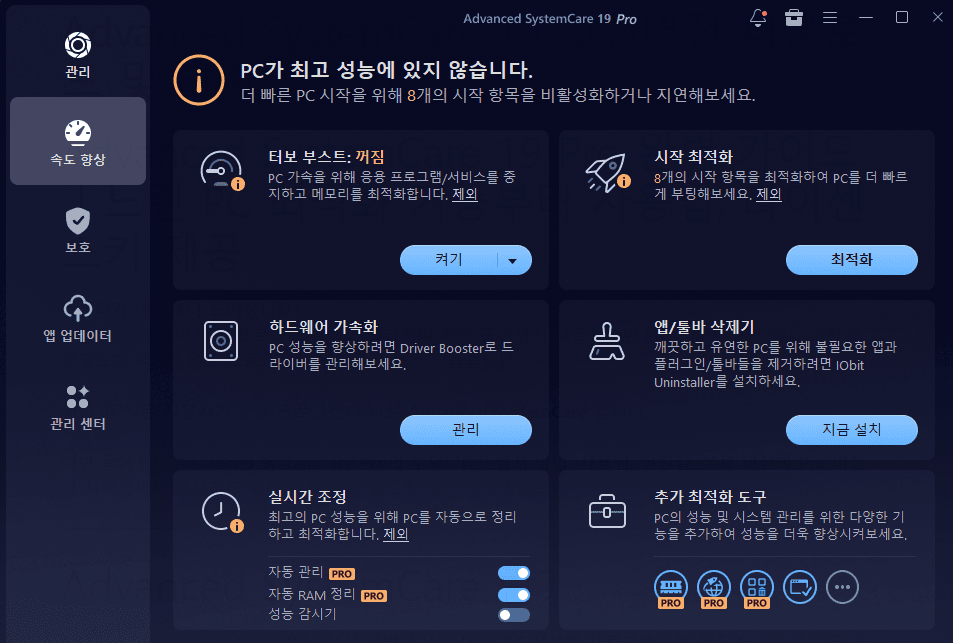Screen dimensions: 953x643
Task: Open the hamburger options menu
Action: (830, 18)
